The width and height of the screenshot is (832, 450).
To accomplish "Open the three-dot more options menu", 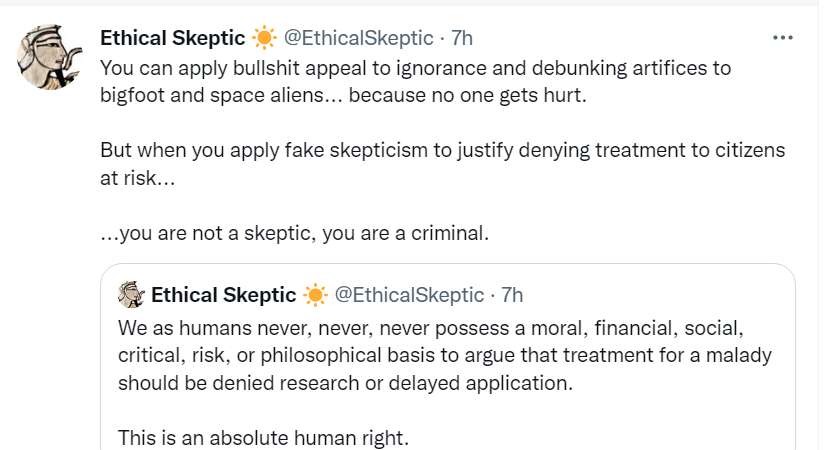I will coord(783,37).
